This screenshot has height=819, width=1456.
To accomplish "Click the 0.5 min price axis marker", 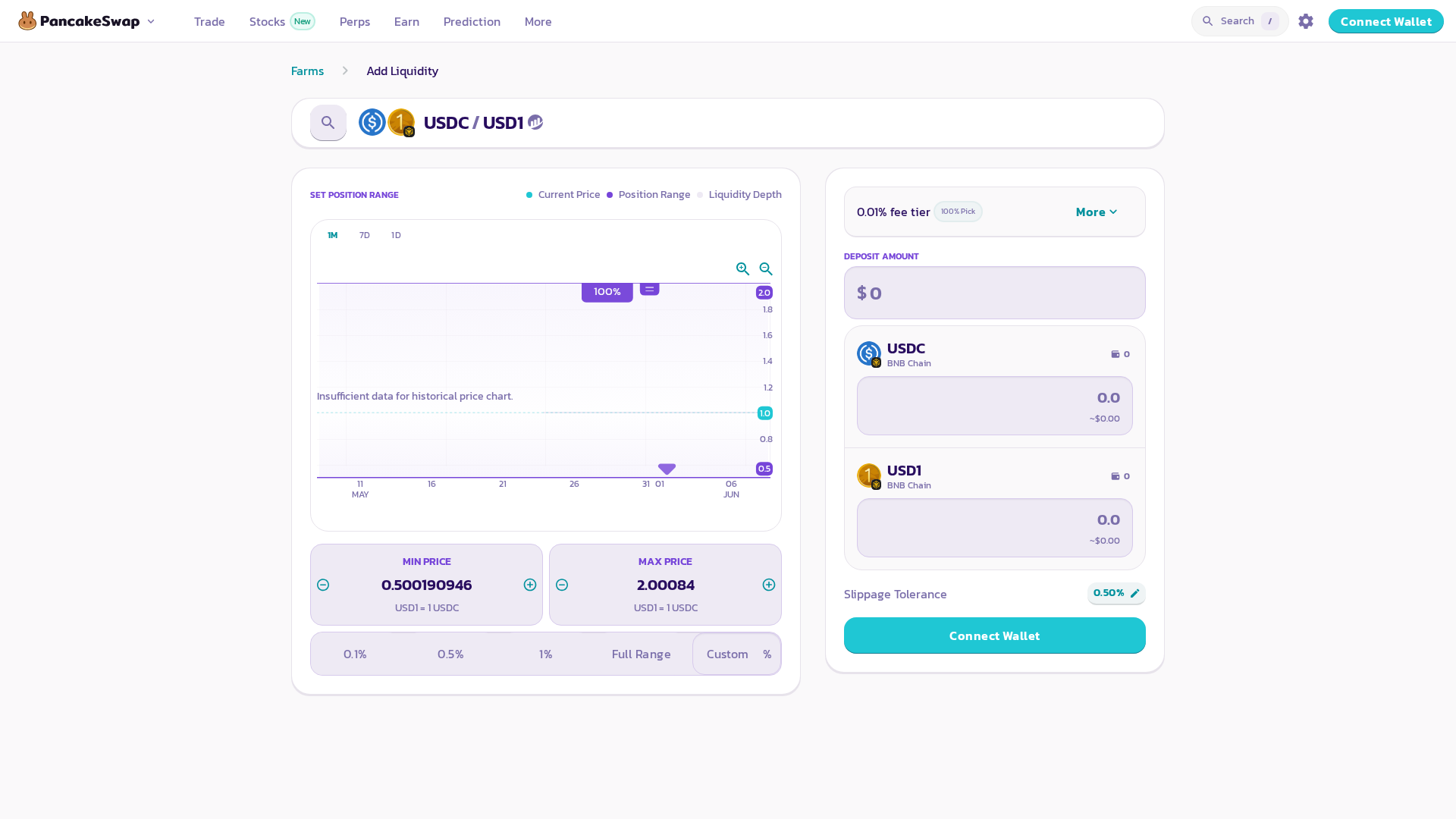I will click(x=764, y=469).
